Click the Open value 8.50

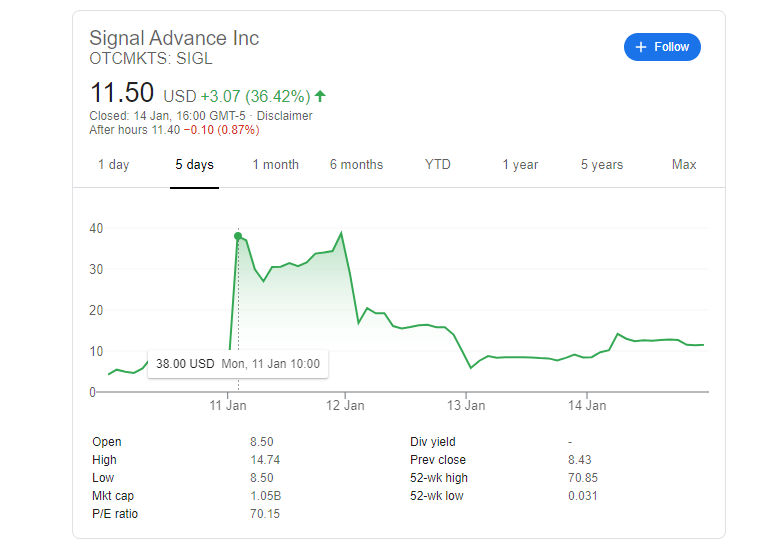coord(262,442)
